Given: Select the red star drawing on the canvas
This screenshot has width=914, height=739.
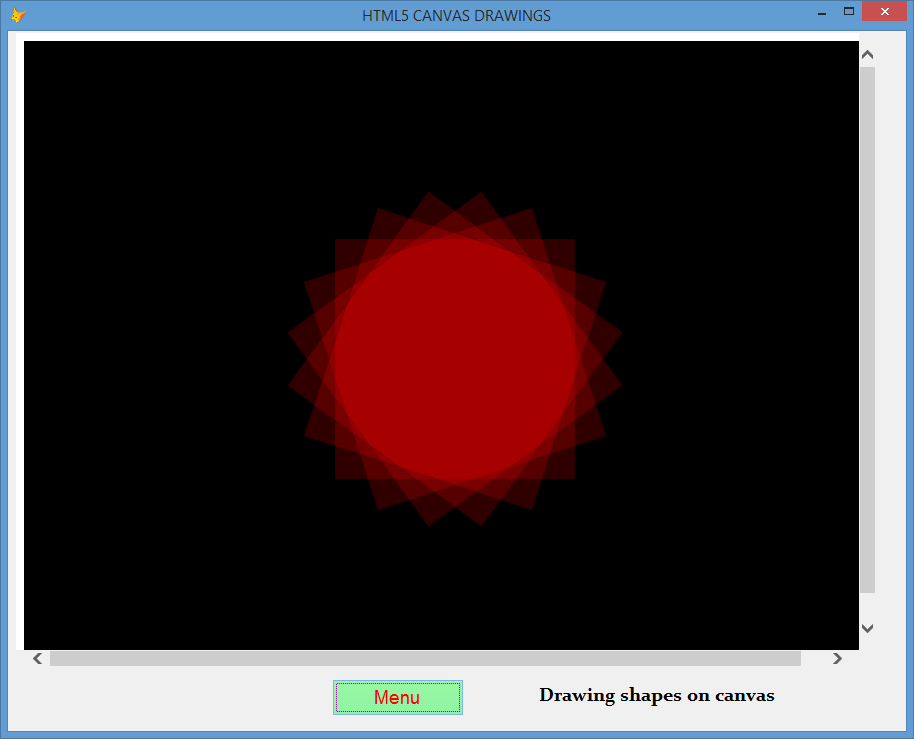Looking at the screenshot, I should coord(456,355).
